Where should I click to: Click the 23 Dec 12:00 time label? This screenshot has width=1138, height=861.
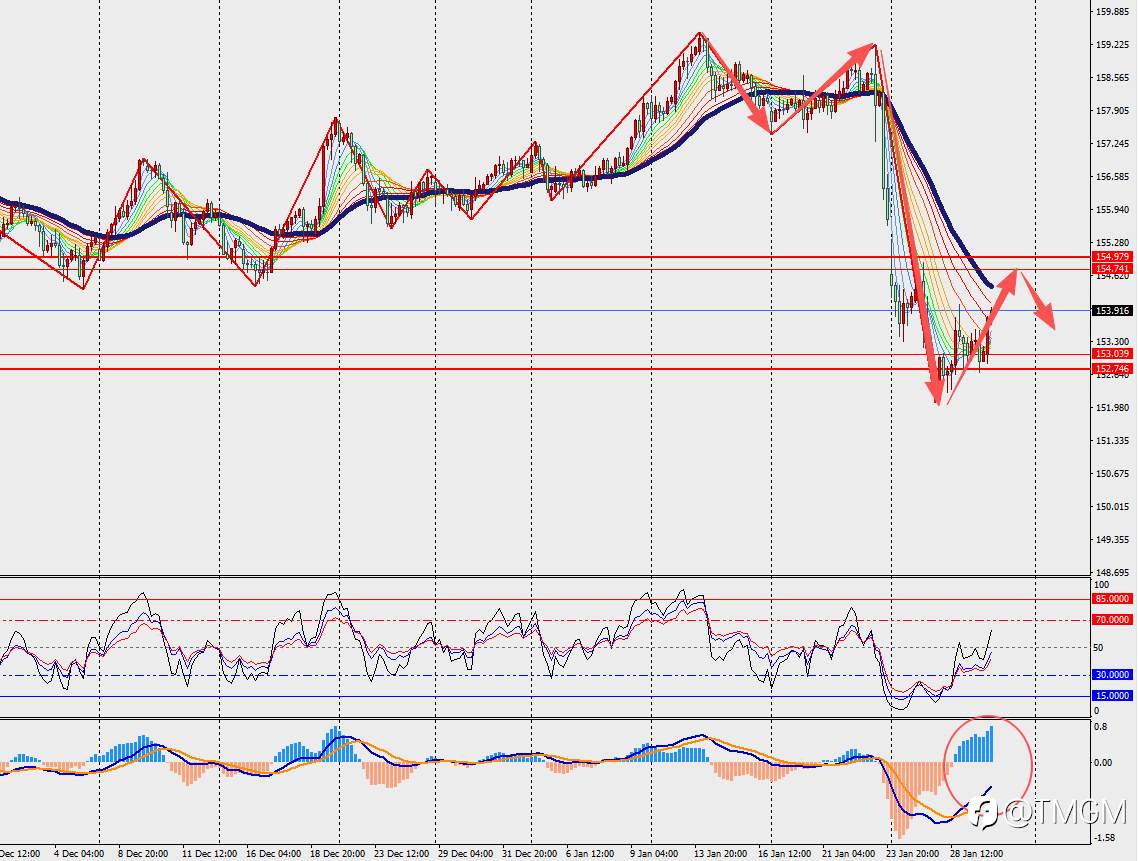(x=401, y=854)
